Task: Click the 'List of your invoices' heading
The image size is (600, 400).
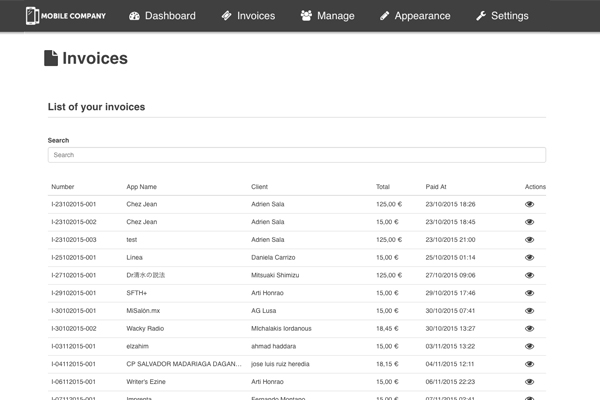Action: (96, 107)
